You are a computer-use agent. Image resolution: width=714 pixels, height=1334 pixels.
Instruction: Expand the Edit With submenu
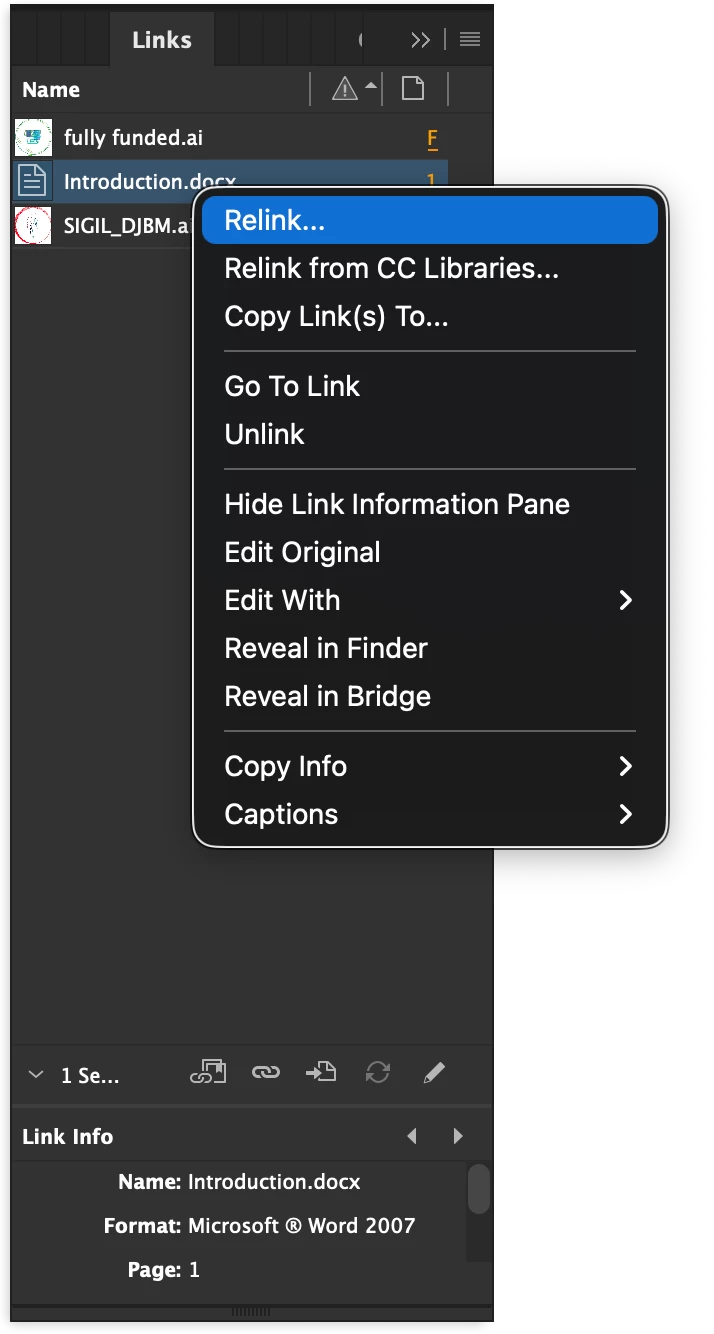point(626,600)
